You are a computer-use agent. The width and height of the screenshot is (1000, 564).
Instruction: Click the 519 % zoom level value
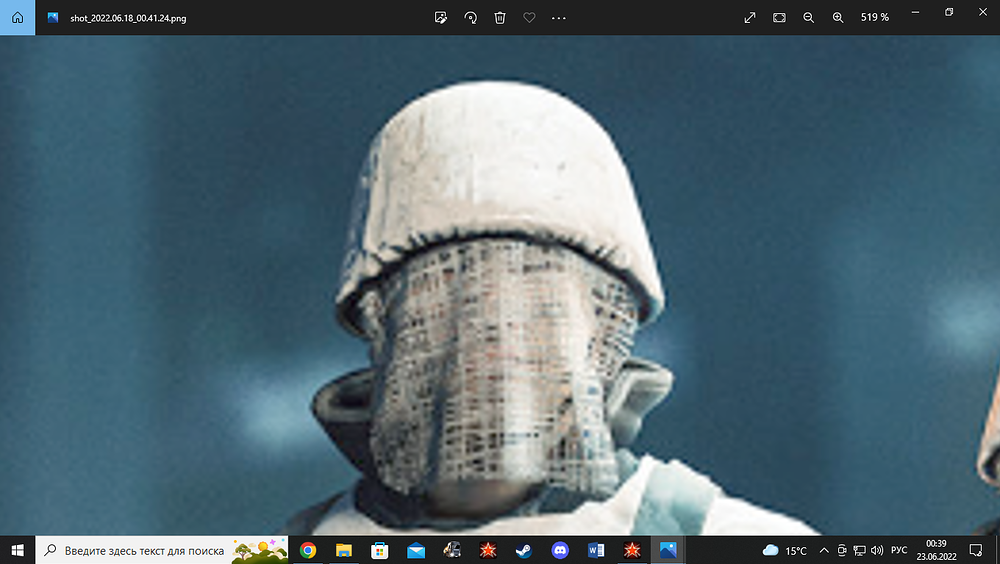point(874,18)
